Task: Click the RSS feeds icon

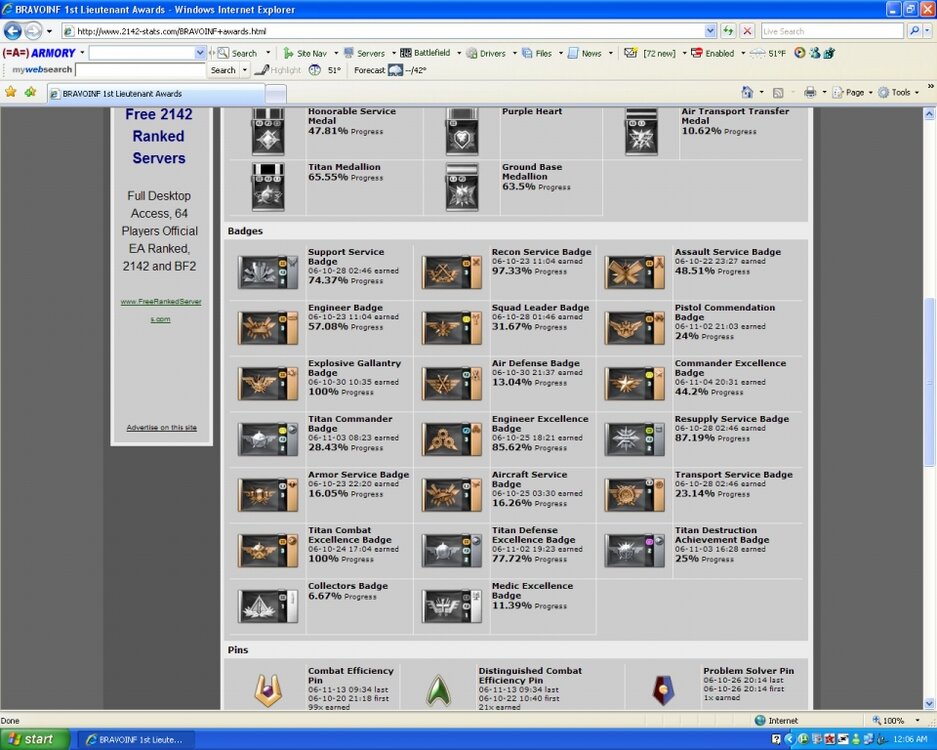Action: tap(778, 93)
